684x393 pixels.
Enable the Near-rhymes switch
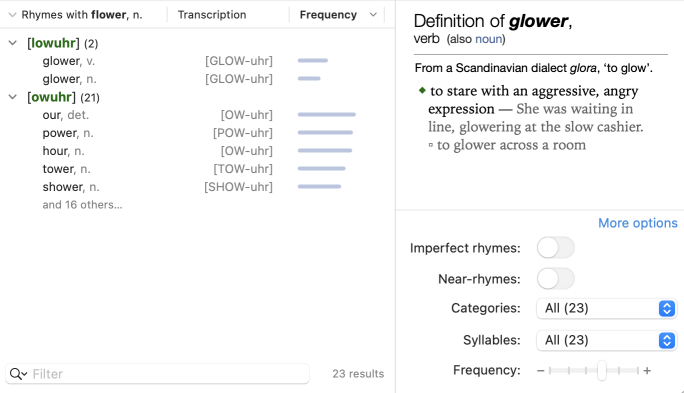click(555, 278)
